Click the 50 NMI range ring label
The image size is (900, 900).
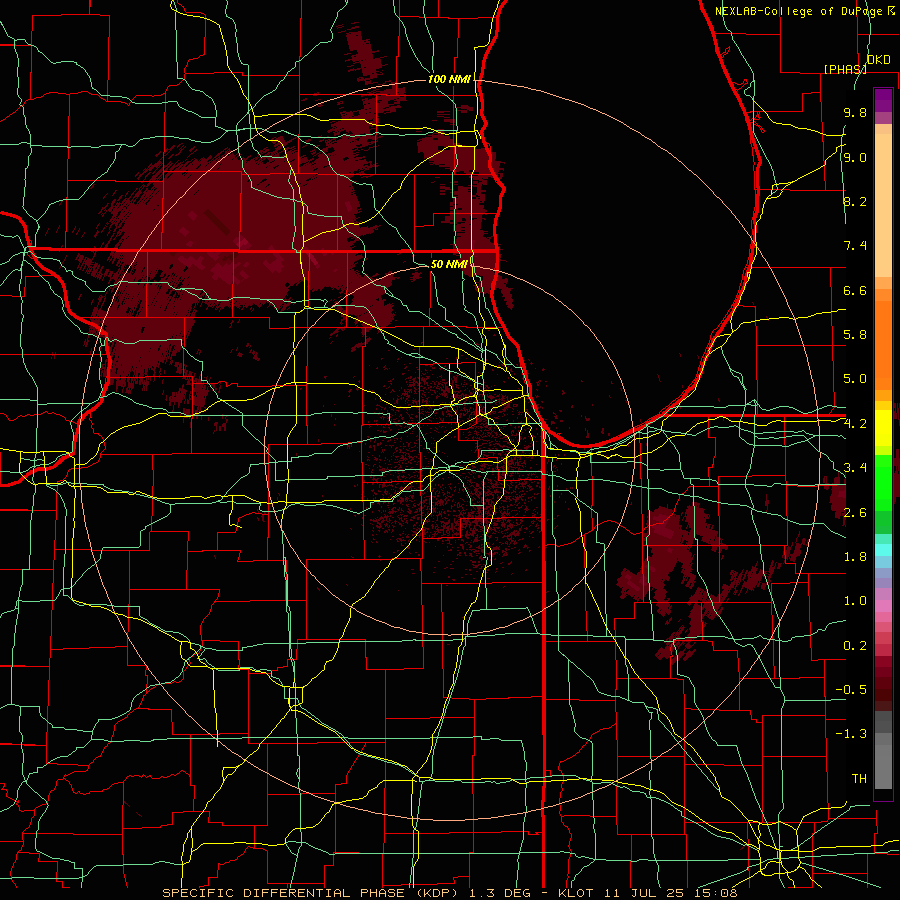449,264
